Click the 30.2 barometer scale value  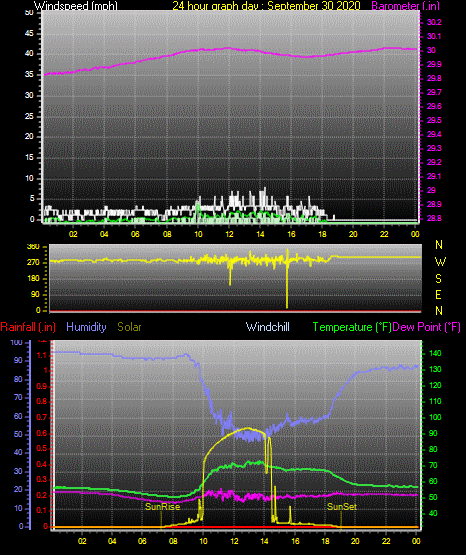coord(434,22)
